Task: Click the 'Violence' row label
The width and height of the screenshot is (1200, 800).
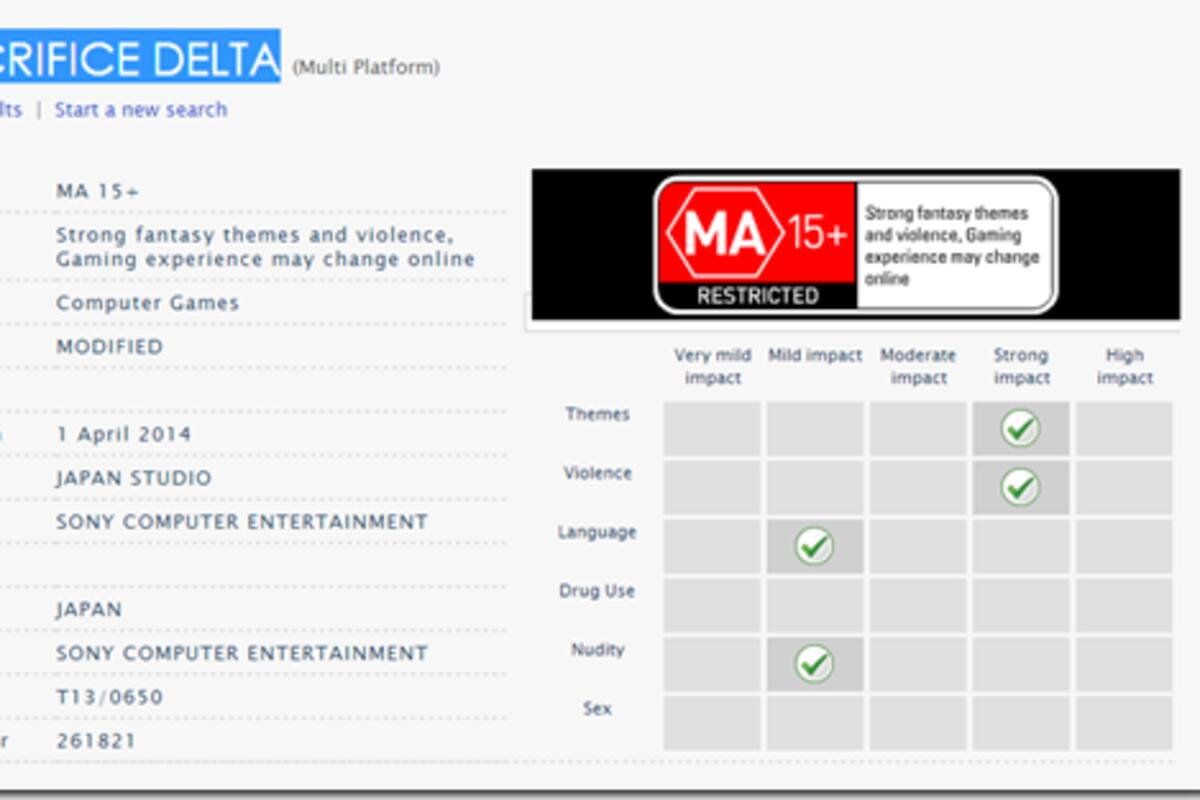Action: point(597,473)
